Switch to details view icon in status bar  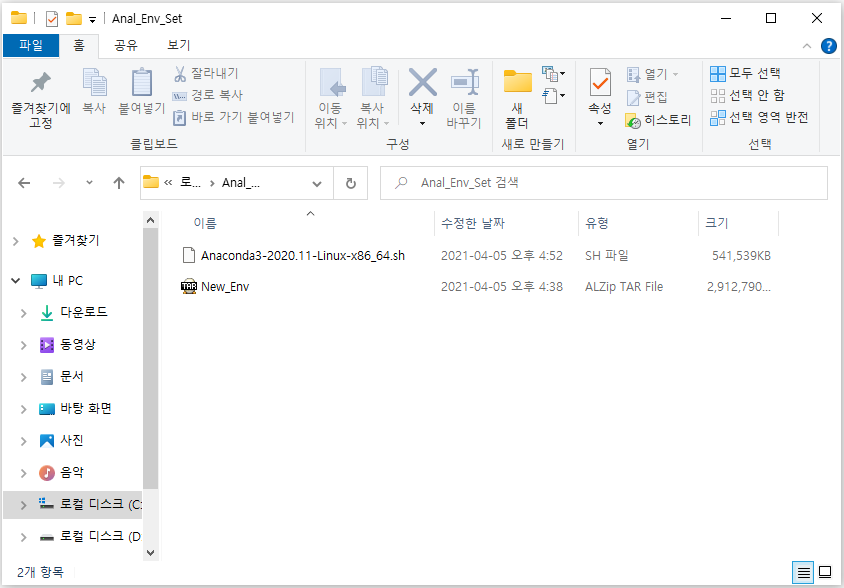tap(804, 572)
